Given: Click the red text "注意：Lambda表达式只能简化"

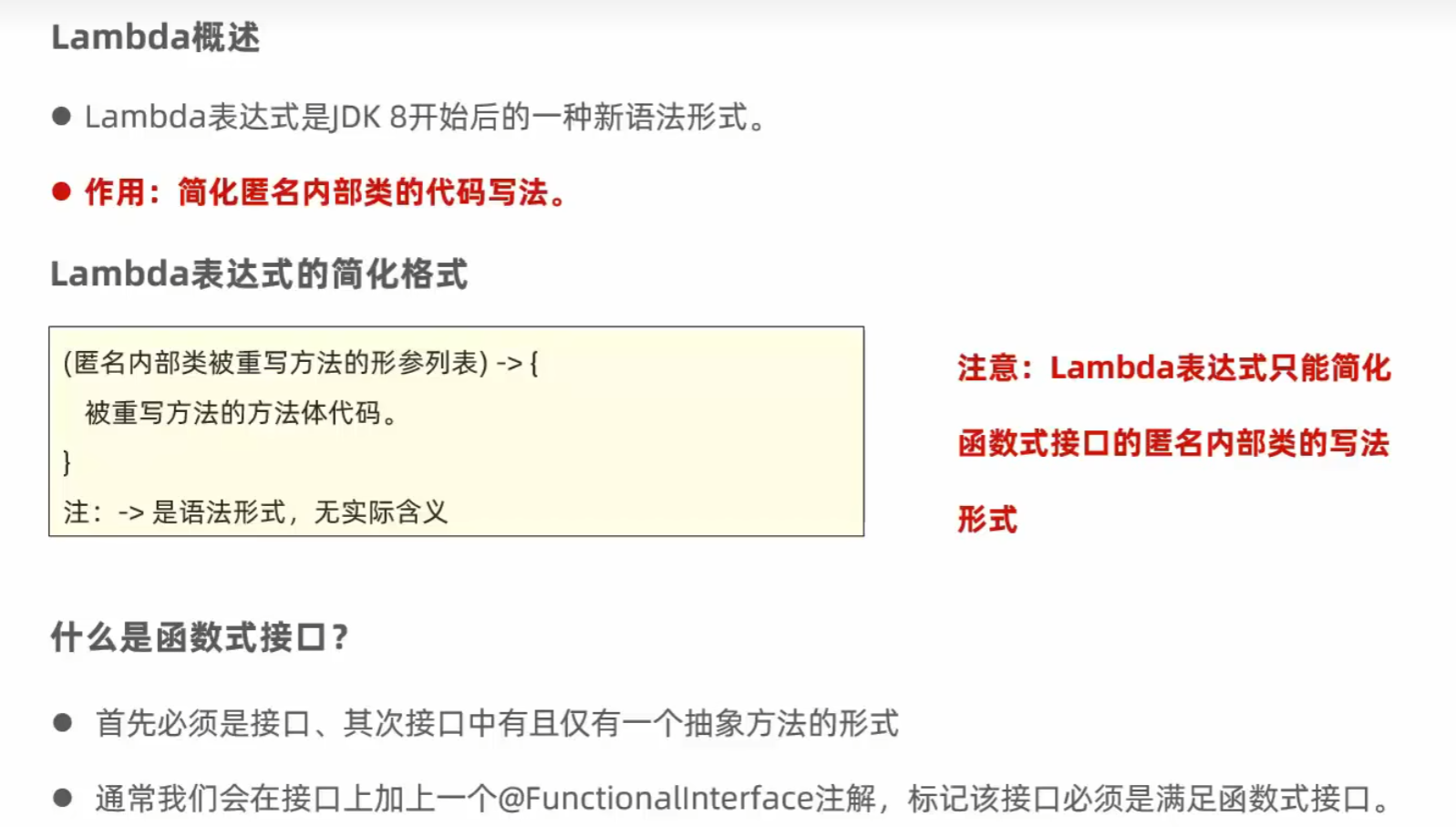Looking at the screenshot, I should pos(1173,367).
